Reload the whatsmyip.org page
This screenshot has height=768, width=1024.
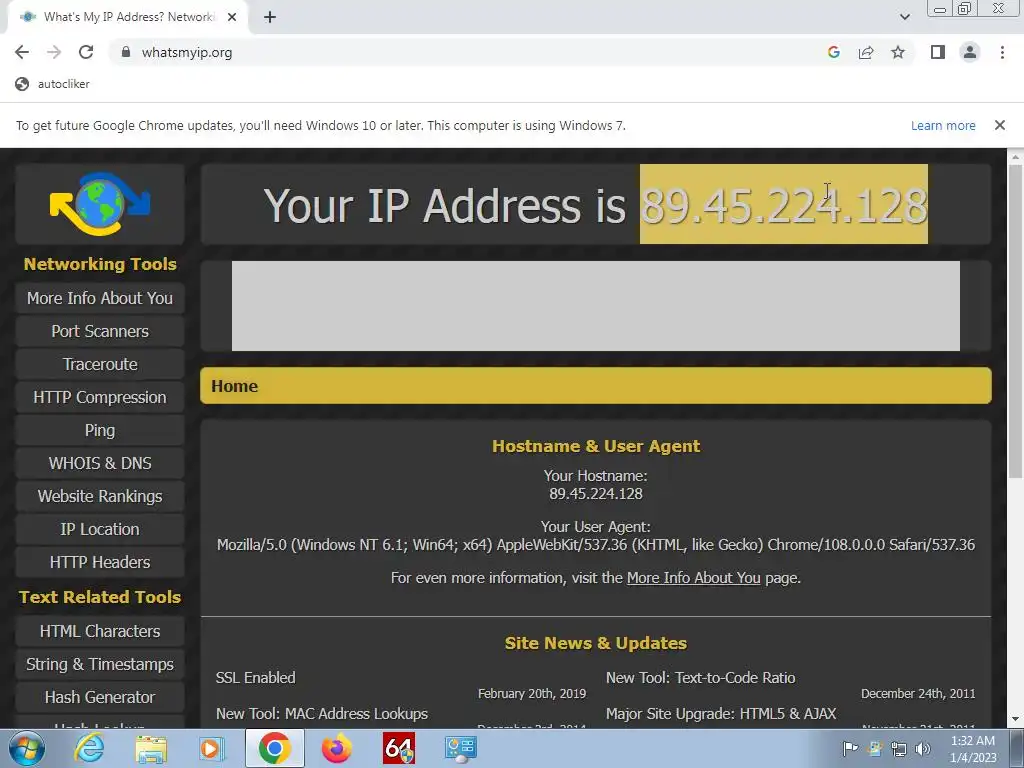click(x=86, y=52)
